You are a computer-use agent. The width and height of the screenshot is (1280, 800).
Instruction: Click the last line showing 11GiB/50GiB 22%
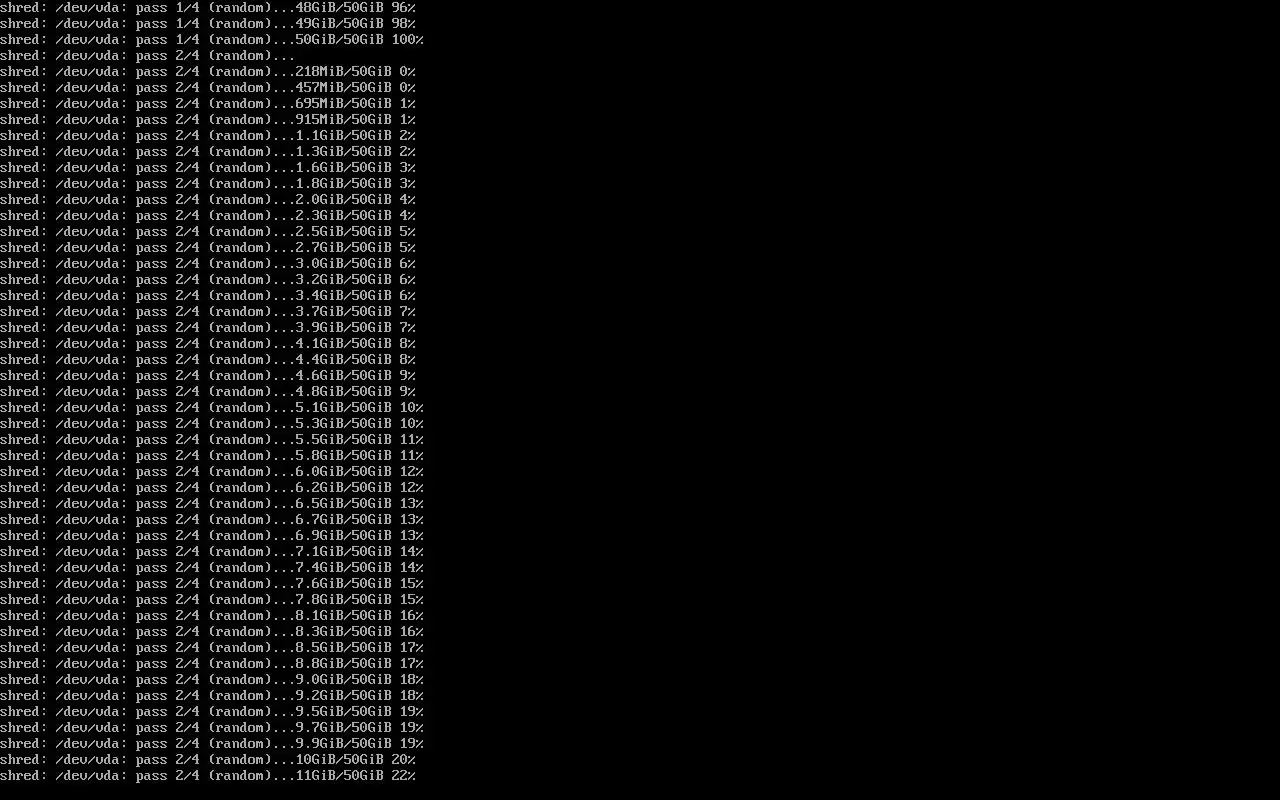208,776
